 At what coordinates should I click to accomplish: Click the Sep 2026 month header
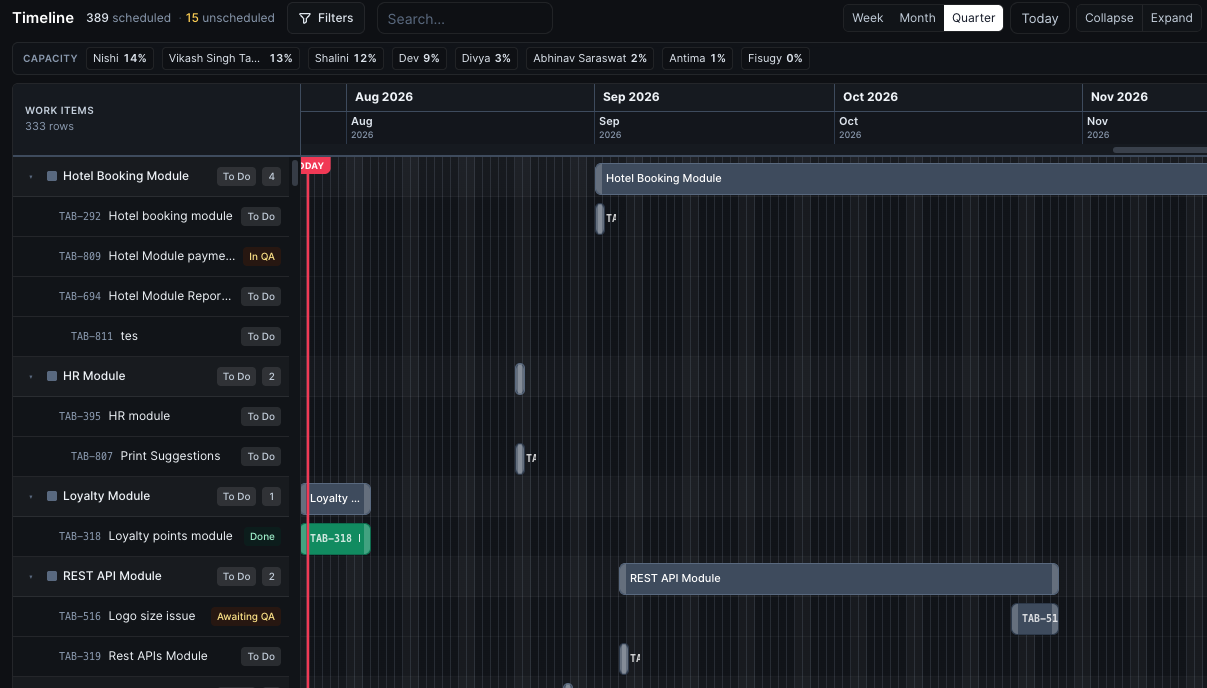[631, 97]
